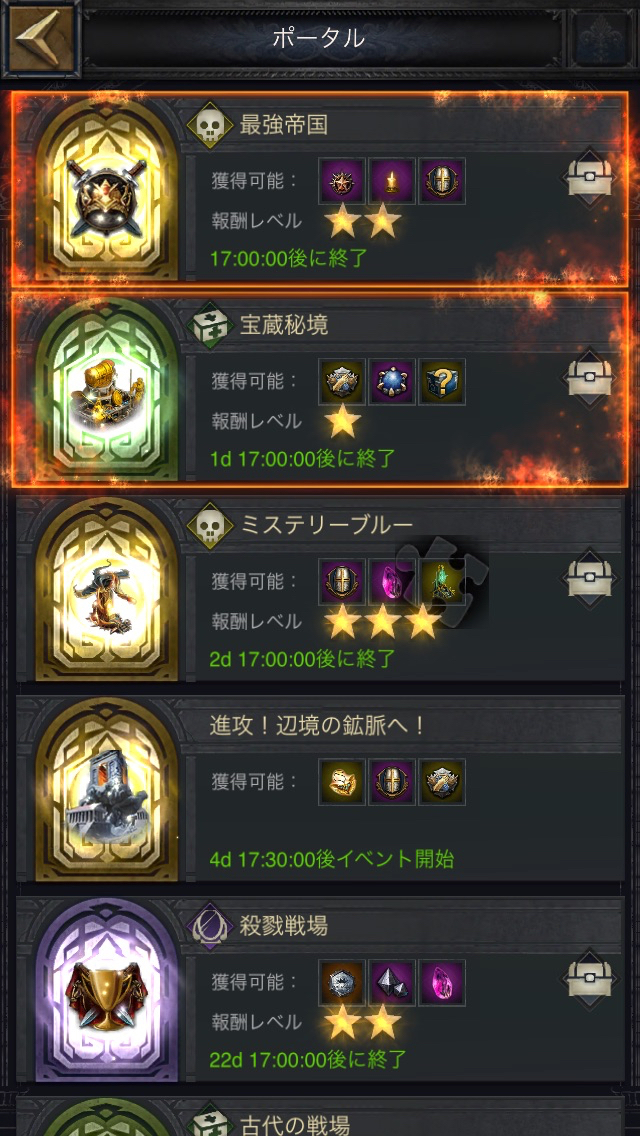Screen dimensions: 640x1136
Task: Open the 古代の戦場 event entry
Action: point(320,1116)
